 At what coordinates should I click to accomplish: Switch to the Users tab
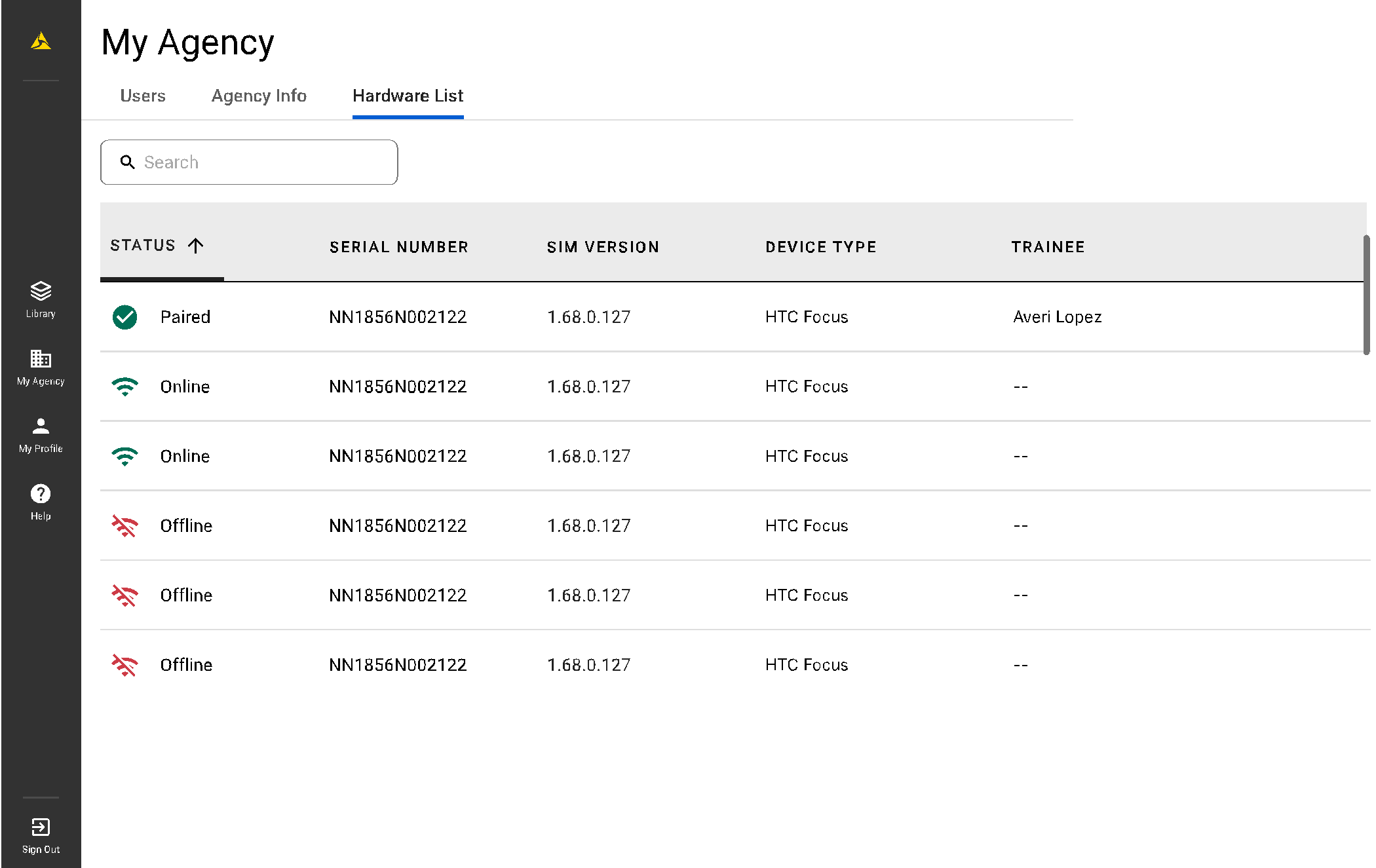tap(143, 96)
